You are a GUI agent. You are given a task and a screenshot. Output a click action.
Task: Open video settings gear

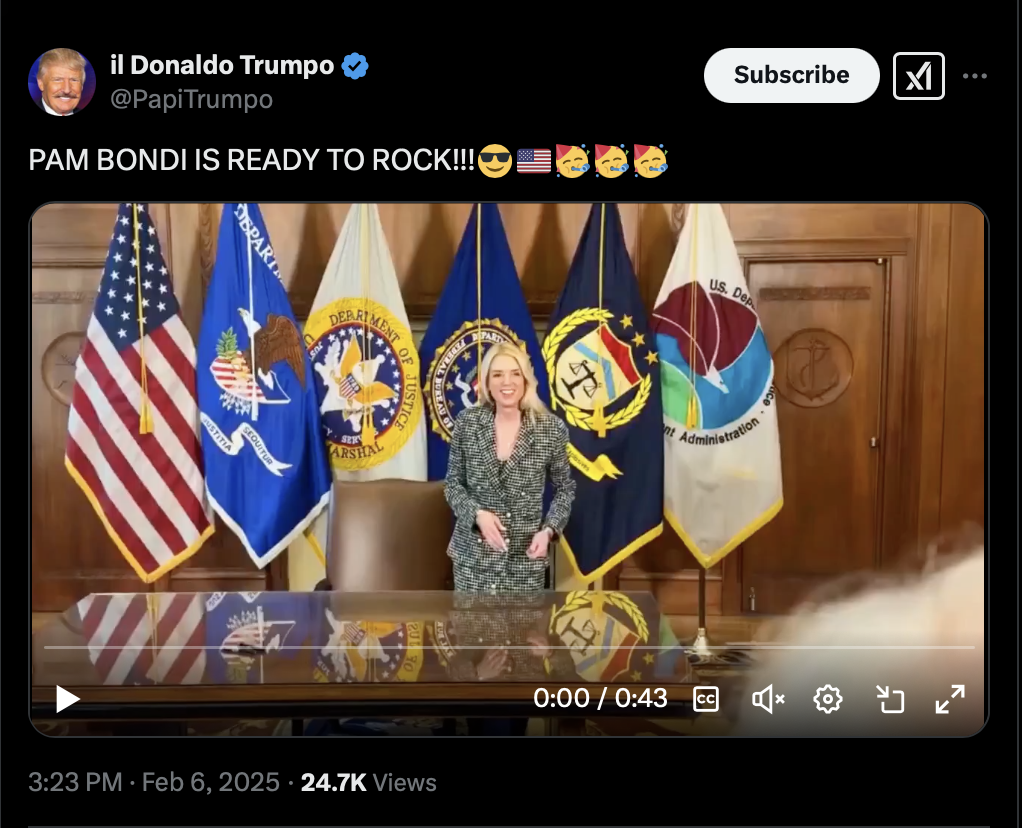pyautogui.click(x=828, y=700)
